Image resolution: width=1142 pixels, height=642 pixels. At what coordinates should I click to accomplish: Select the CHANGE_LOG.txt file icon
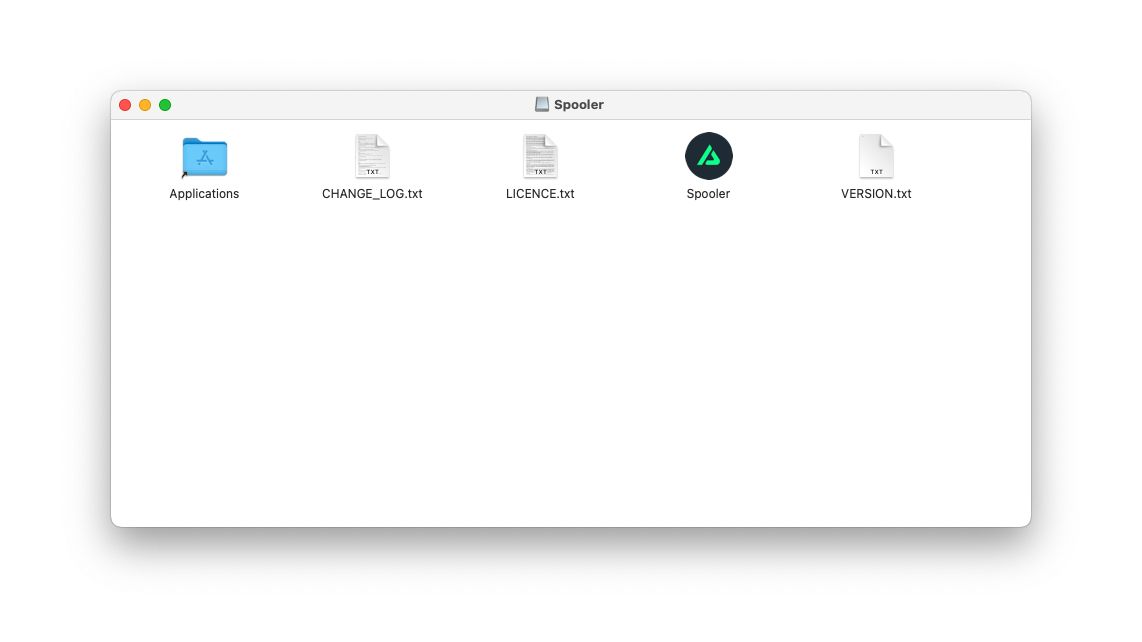point(372,156)
